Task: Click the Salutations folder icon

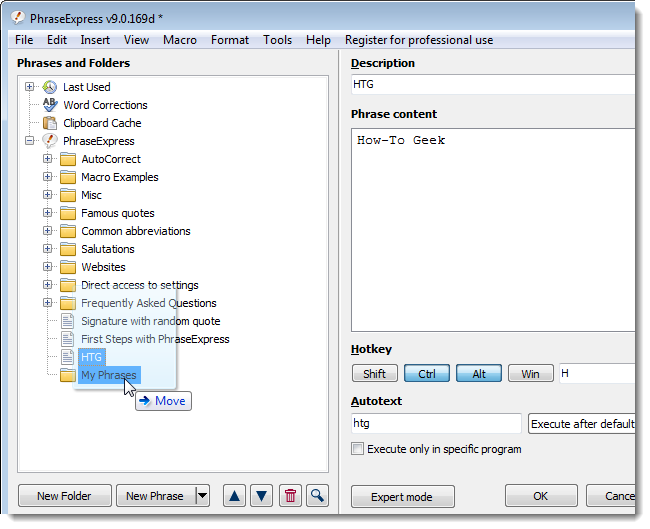Action: pos(68,249)
